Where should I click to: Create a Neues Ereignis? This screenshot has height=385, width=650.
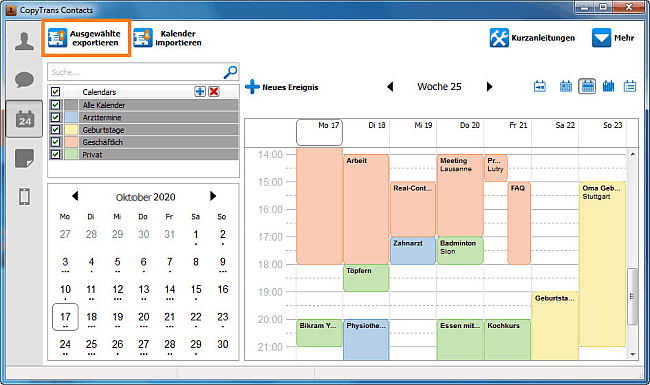282,87
